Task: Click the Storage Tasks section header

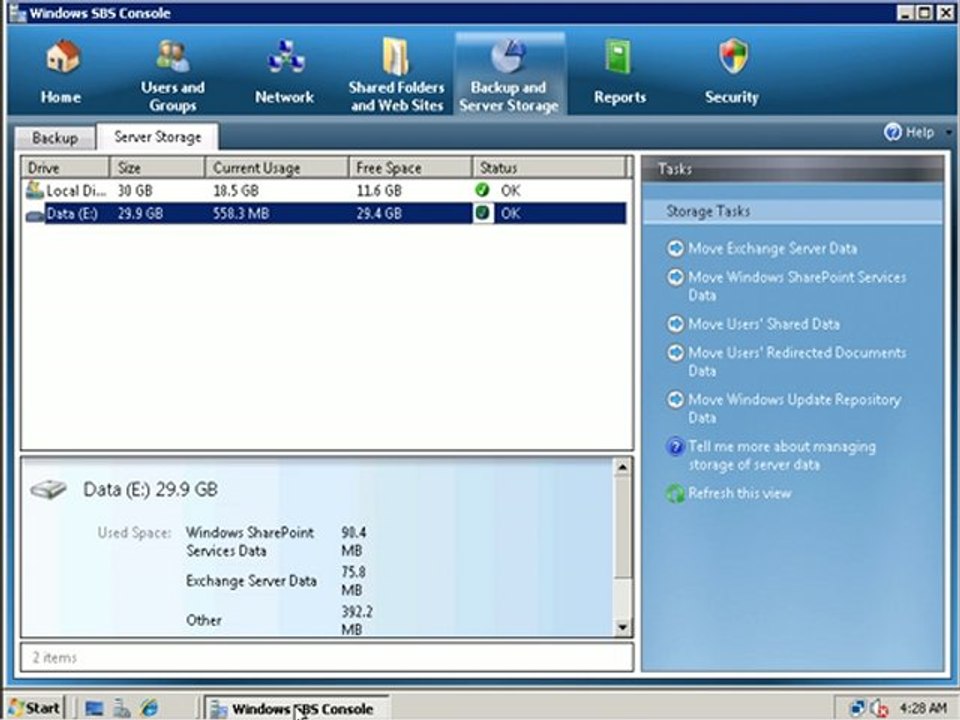Action: 792,212
